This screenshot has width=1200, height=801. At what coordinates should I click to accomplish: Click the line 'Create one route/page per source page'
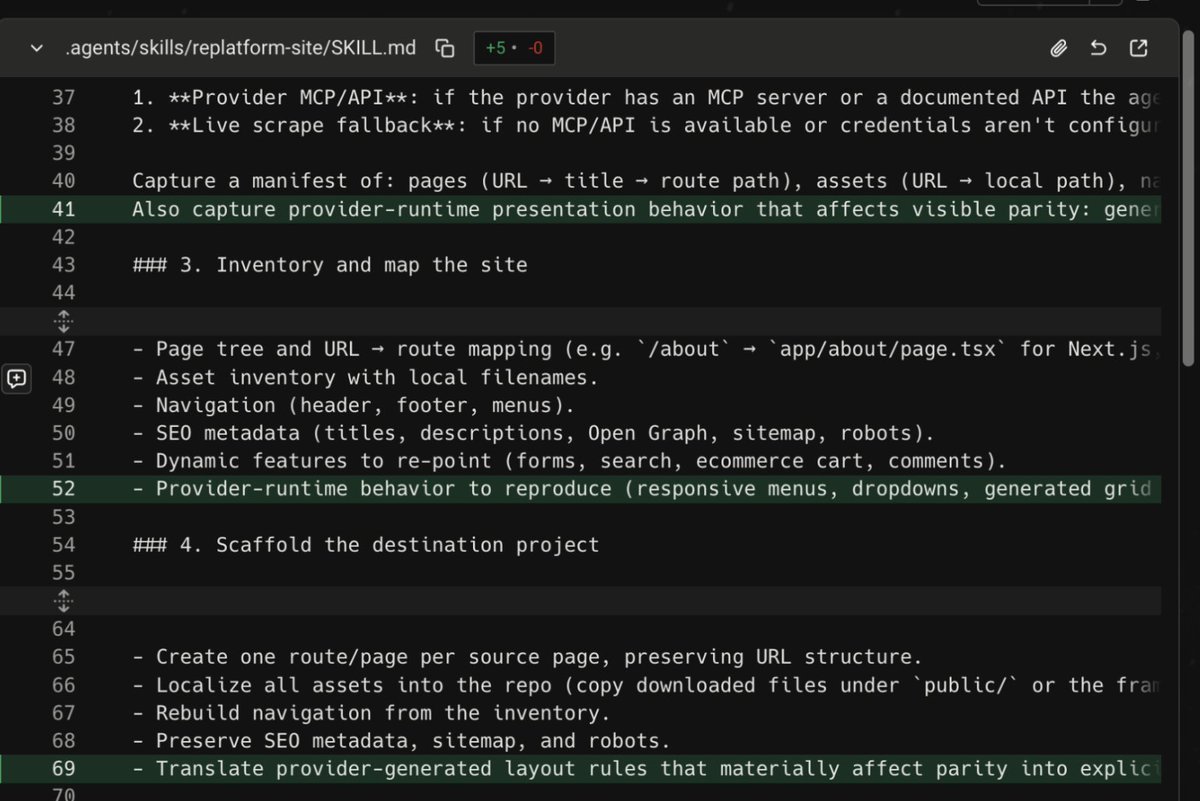527,657
